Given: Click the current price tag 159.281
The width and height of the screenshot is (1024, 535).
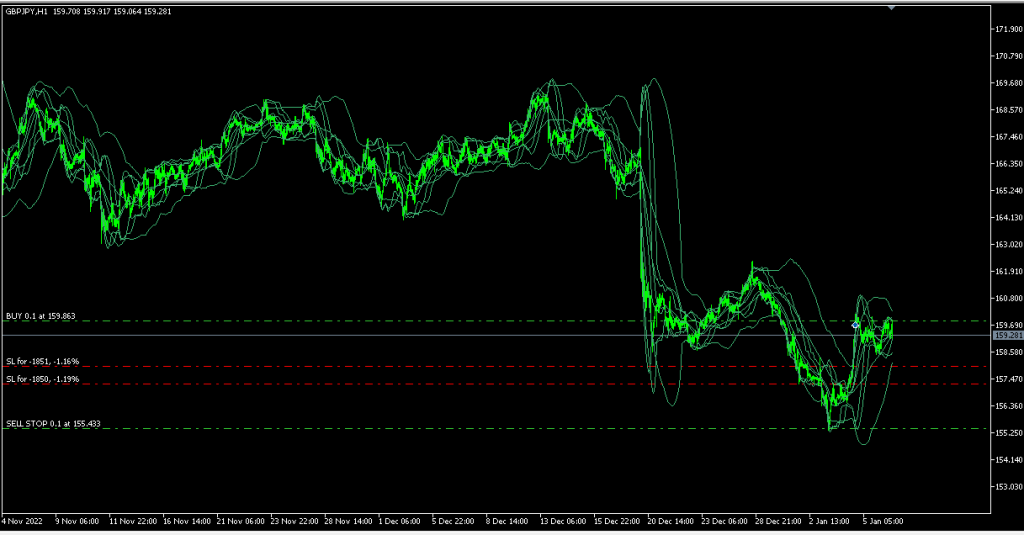Looking at the screenshot, I should [1007, 335].
